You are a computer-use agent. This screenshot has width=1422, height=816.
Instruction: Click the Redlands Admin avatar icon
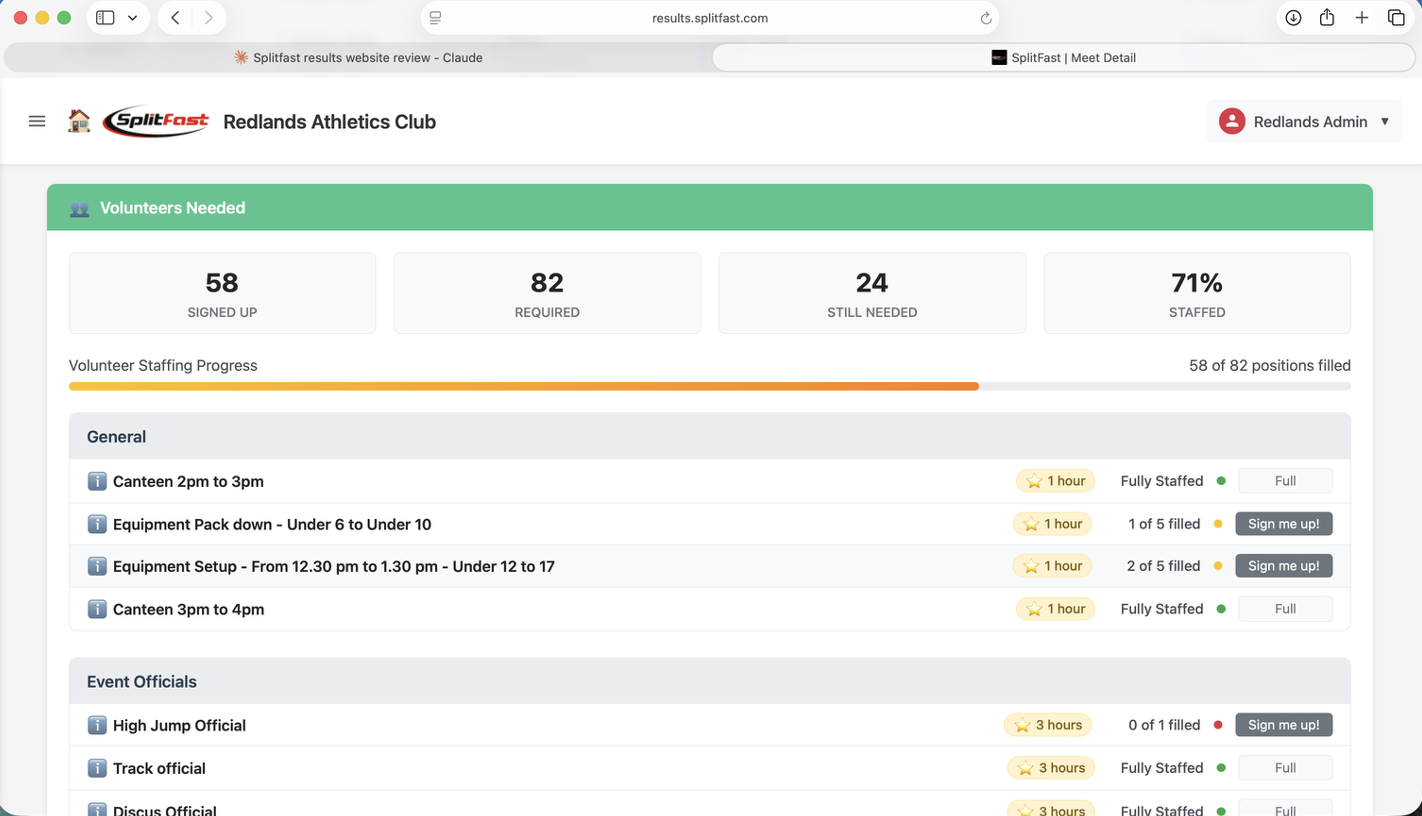(1231, 121)
